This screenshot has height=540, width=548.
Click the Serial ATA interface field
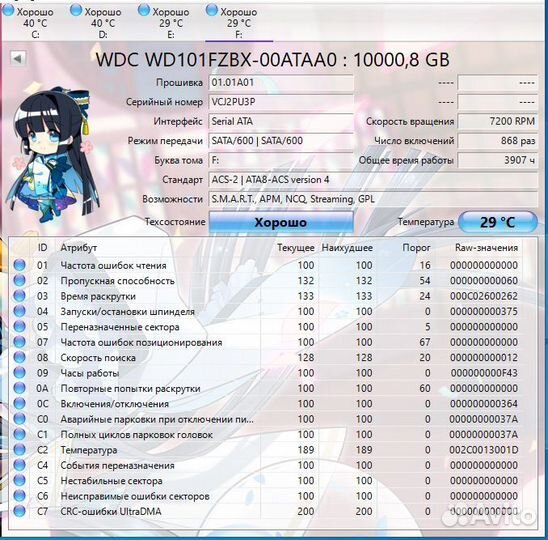tap(281, 122)
